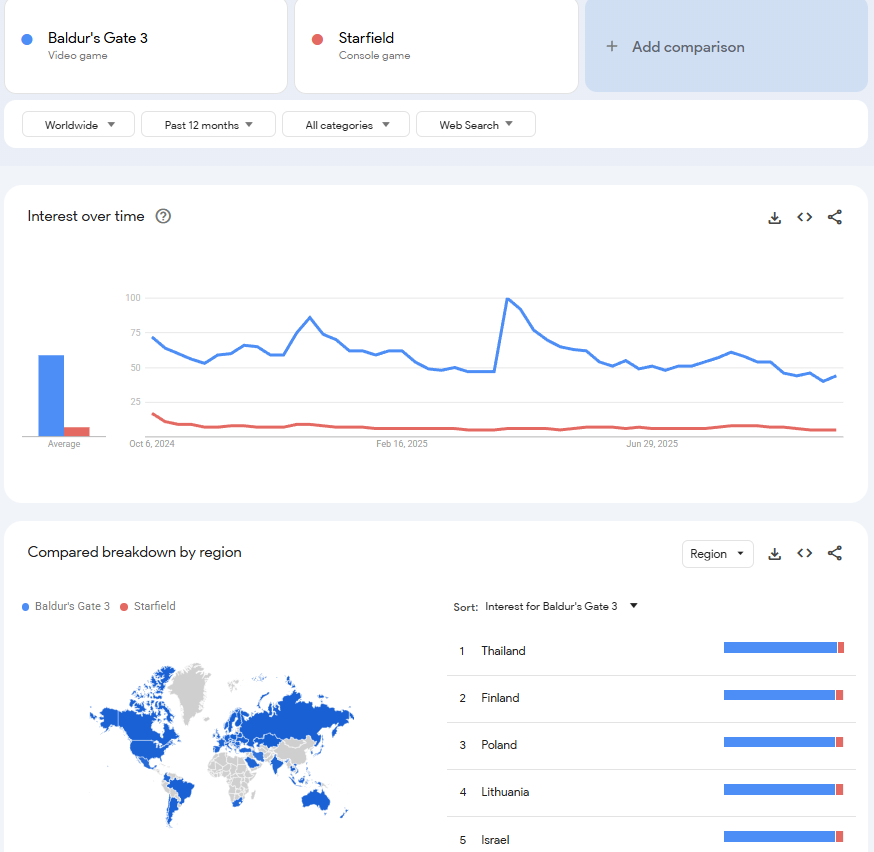874x852 pixels.
Task: Embed the region breakdown widget
Action: pyautogui.click(x=804, y=553)
